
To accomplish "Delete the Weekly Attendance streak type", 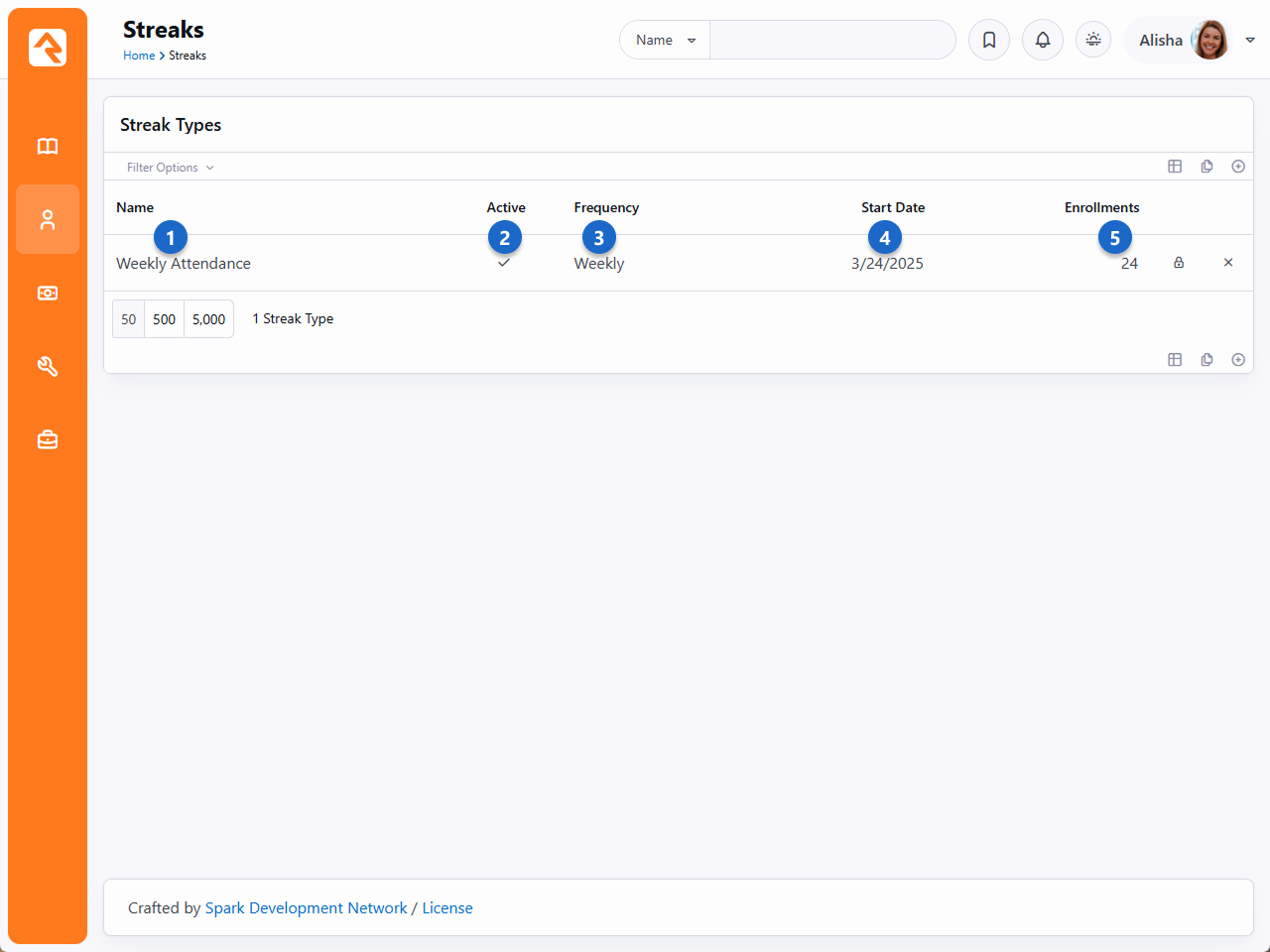I will pyautogui.click(x=1228, y=263).
